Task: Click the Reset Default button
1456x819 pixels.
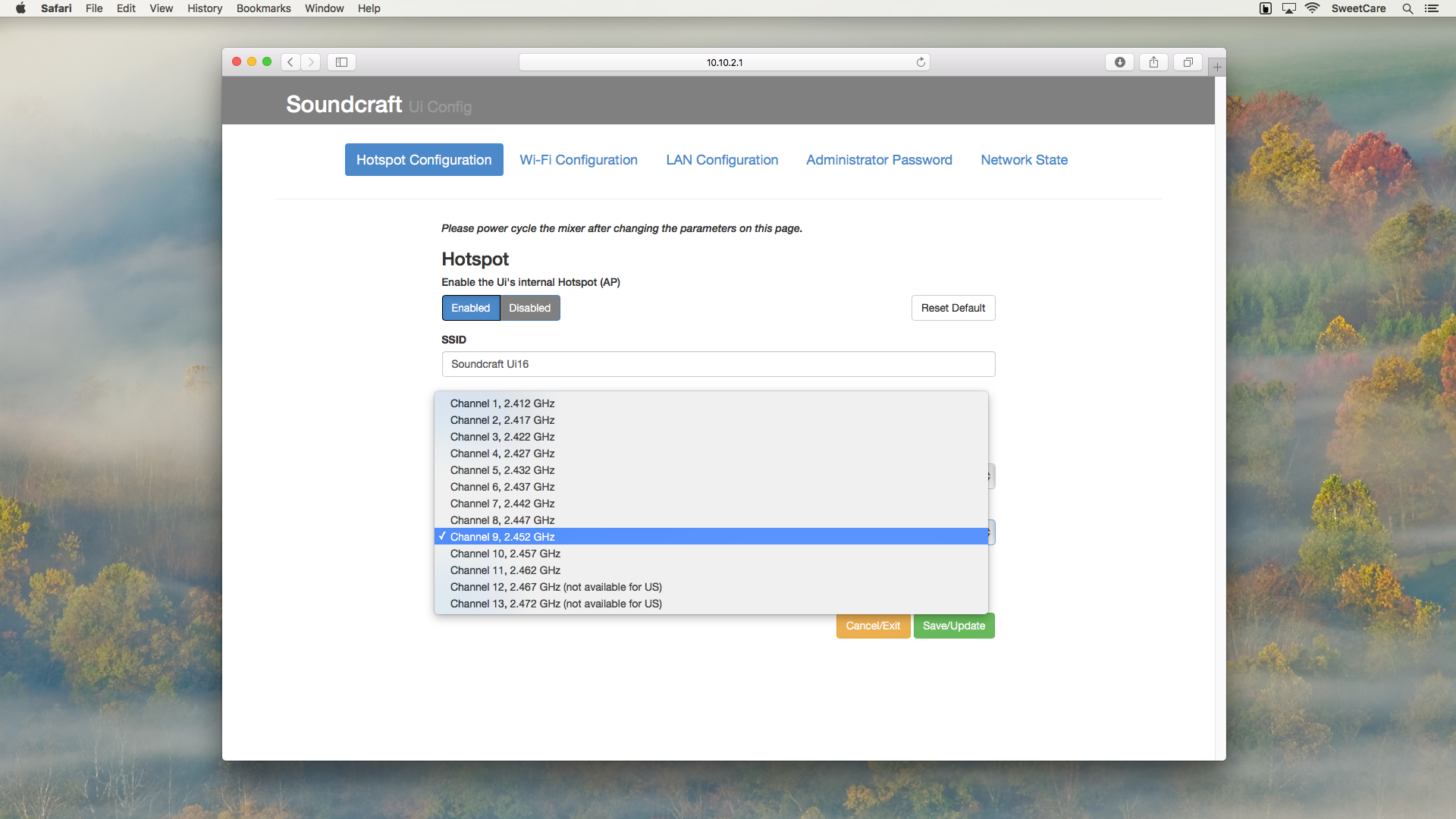Action: (953, 308)
